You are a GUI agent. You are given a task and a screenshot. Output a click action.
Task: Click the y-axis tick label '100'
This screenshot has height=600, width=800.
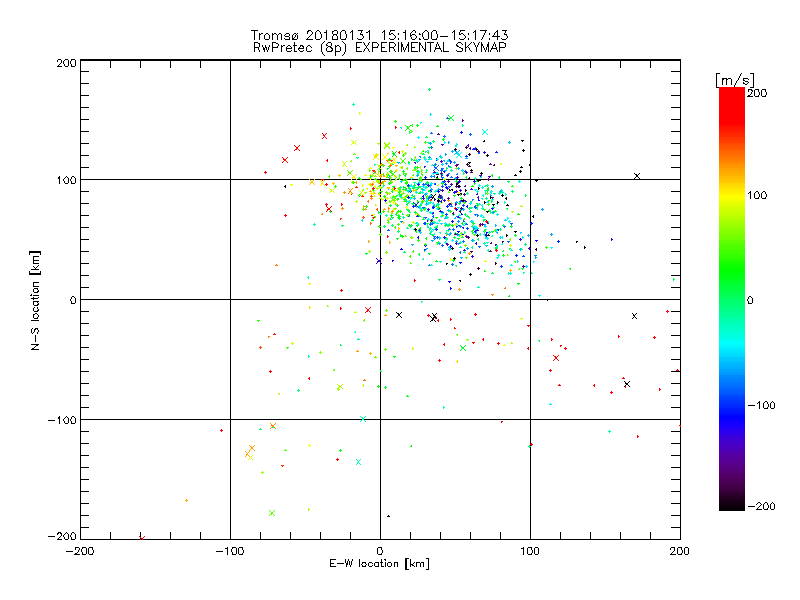coord(66,180)
